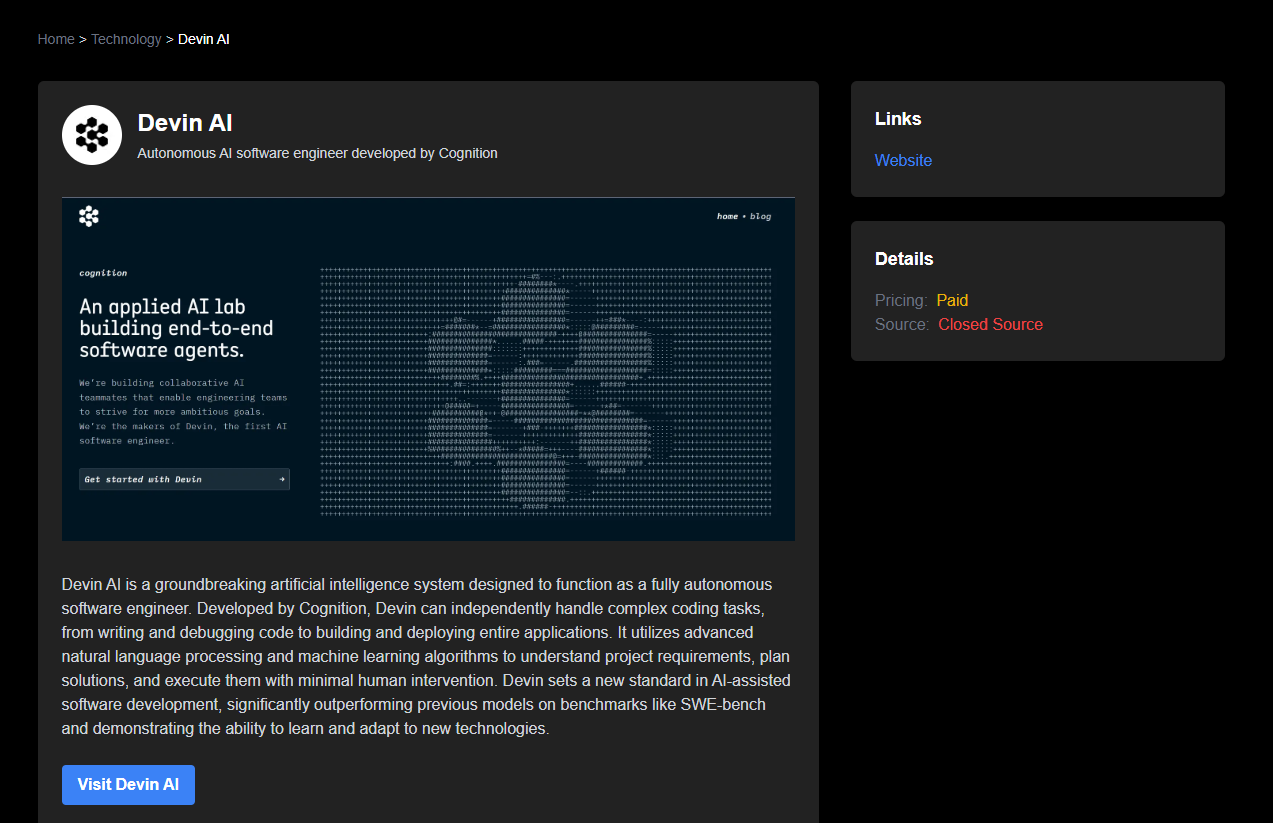The image size is (1273, 823).
Task: Click the 'home' nav item in the preview
Action: [x=727, y=216]
